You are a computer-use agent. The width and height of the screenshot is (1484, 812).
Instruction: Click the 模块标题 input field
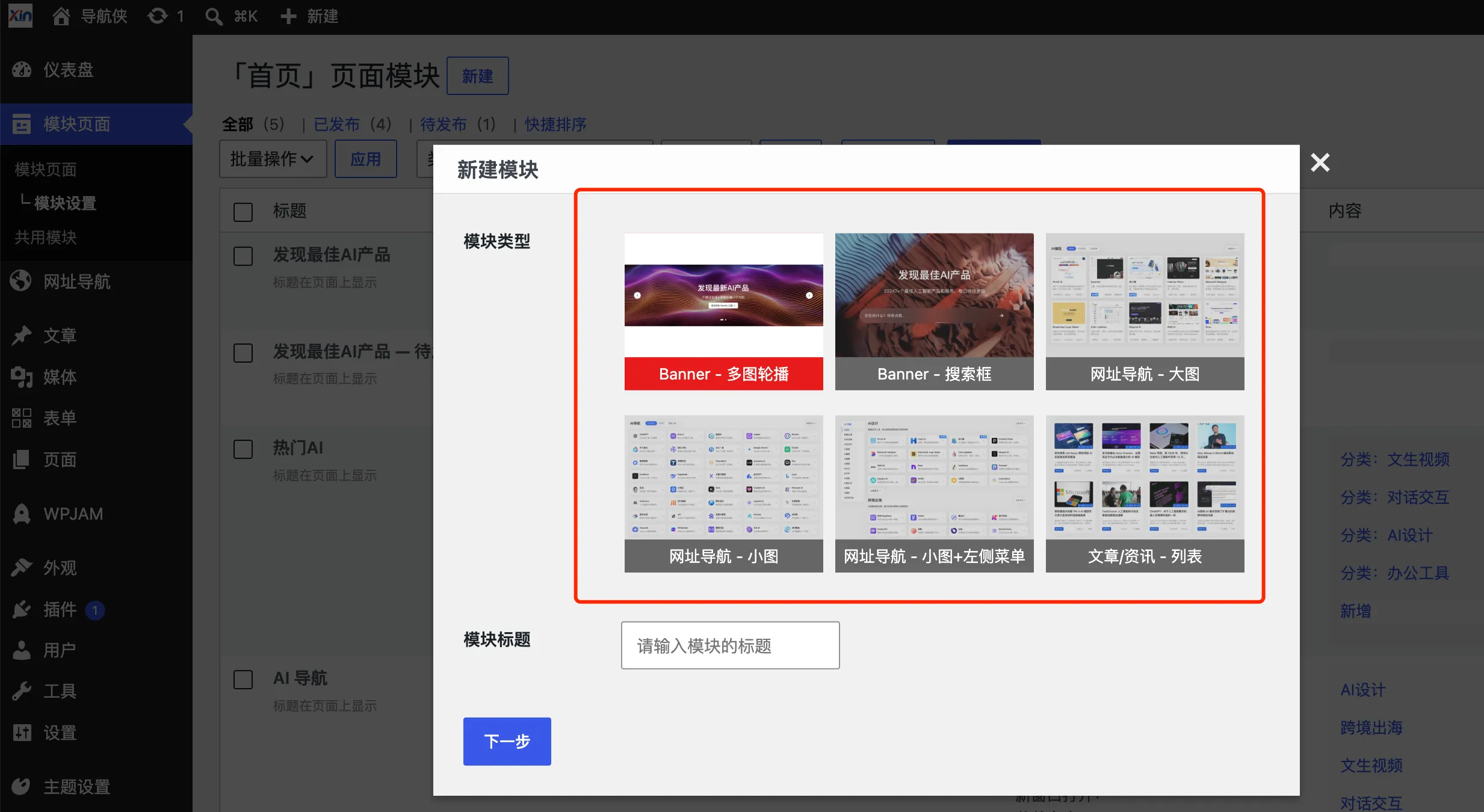point(731,645)
